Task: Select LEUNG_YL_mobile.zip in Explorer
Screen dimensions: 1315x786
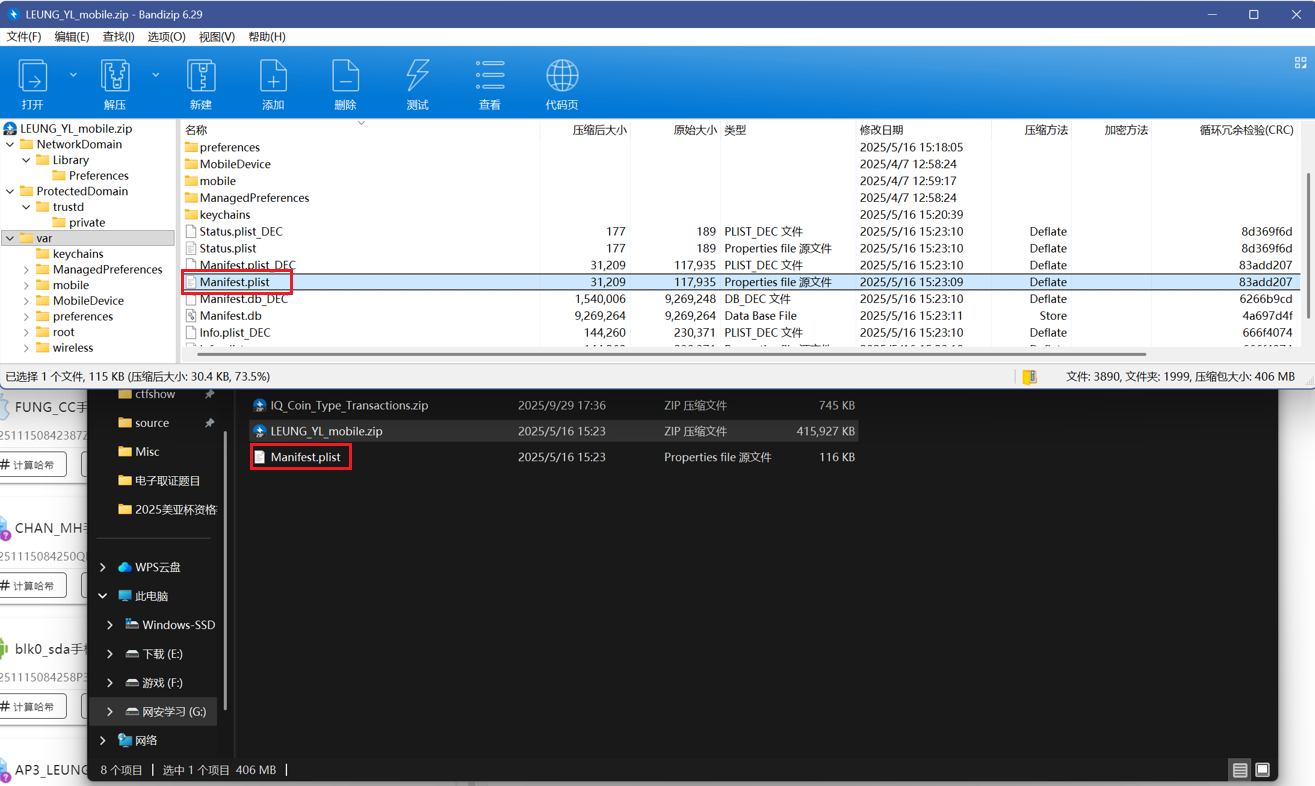Action: tap(326, 432)
